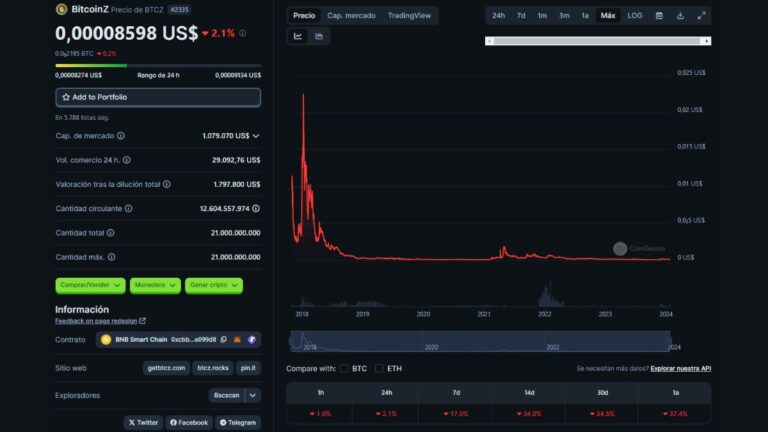Click the chart navigator timeline overview

point(480,341)
